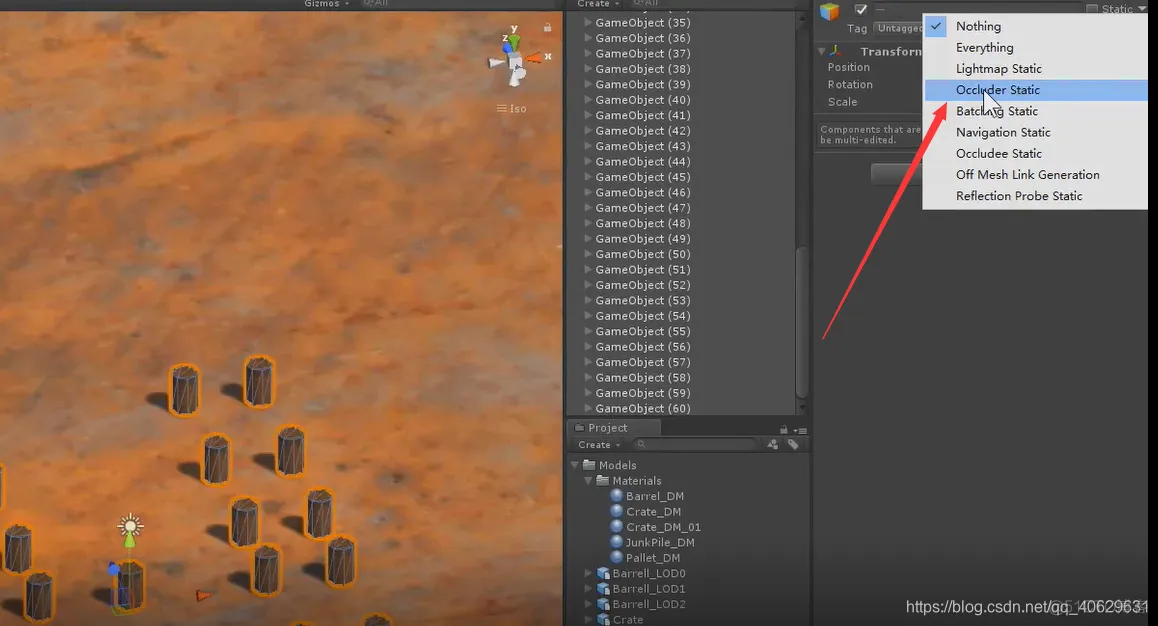1158x626 pixels.
Task: Open the Project Create dropdown
Action: click(599, 444)
